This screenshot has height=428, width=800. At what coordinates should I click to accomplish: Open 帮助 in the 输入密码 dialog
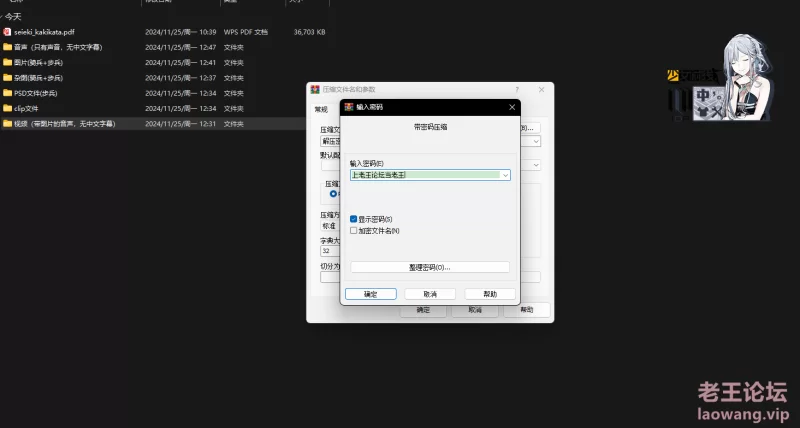point(490,294)
